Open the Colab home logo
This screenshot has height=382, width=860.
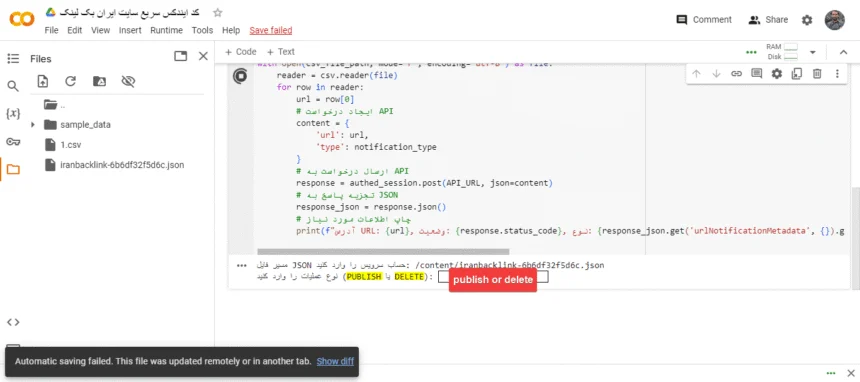[x=22, y=20]
